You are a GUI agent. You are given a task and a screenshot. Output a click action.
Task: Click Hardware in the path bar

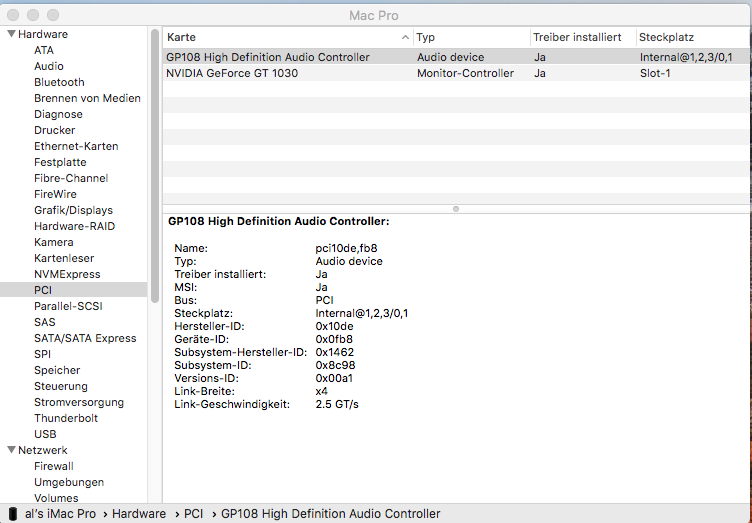click(x=139, y=514)
